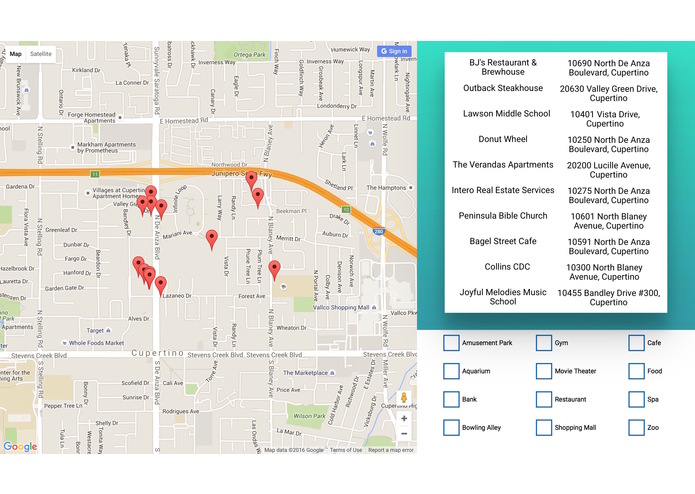695x494 pixels.
Task: Click address 20200 Lucille Avenue, Cupertino
Action: (x=609, y=170)
